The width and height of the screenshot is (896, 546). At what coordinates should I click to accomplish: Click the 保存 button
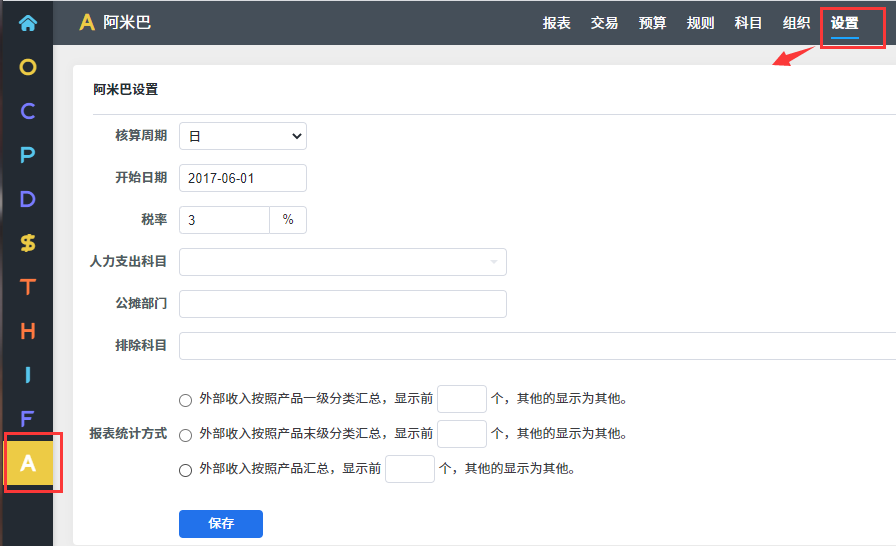(220, 524)
